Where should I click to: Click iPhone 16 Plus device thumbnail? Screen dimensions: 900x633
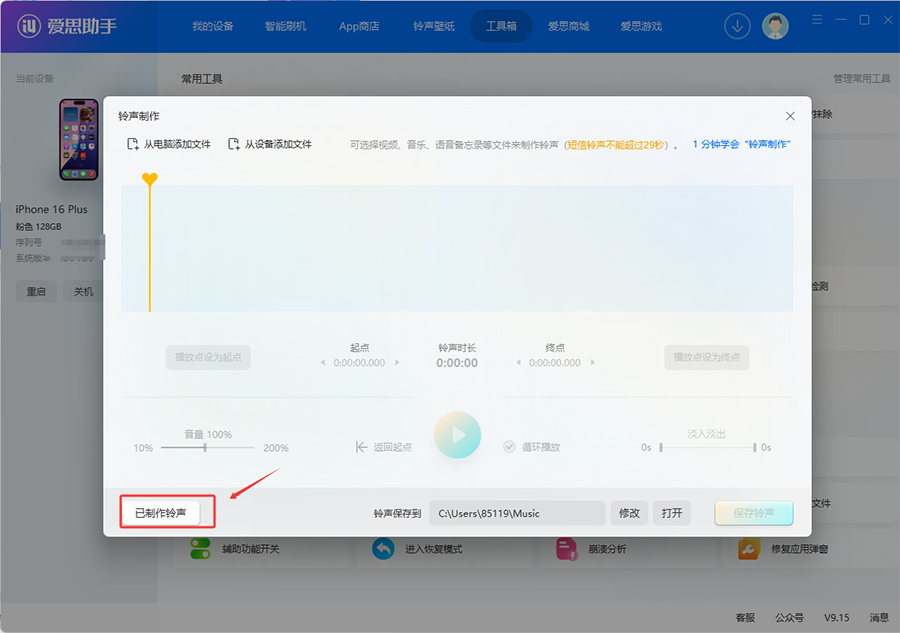point(79,139)
